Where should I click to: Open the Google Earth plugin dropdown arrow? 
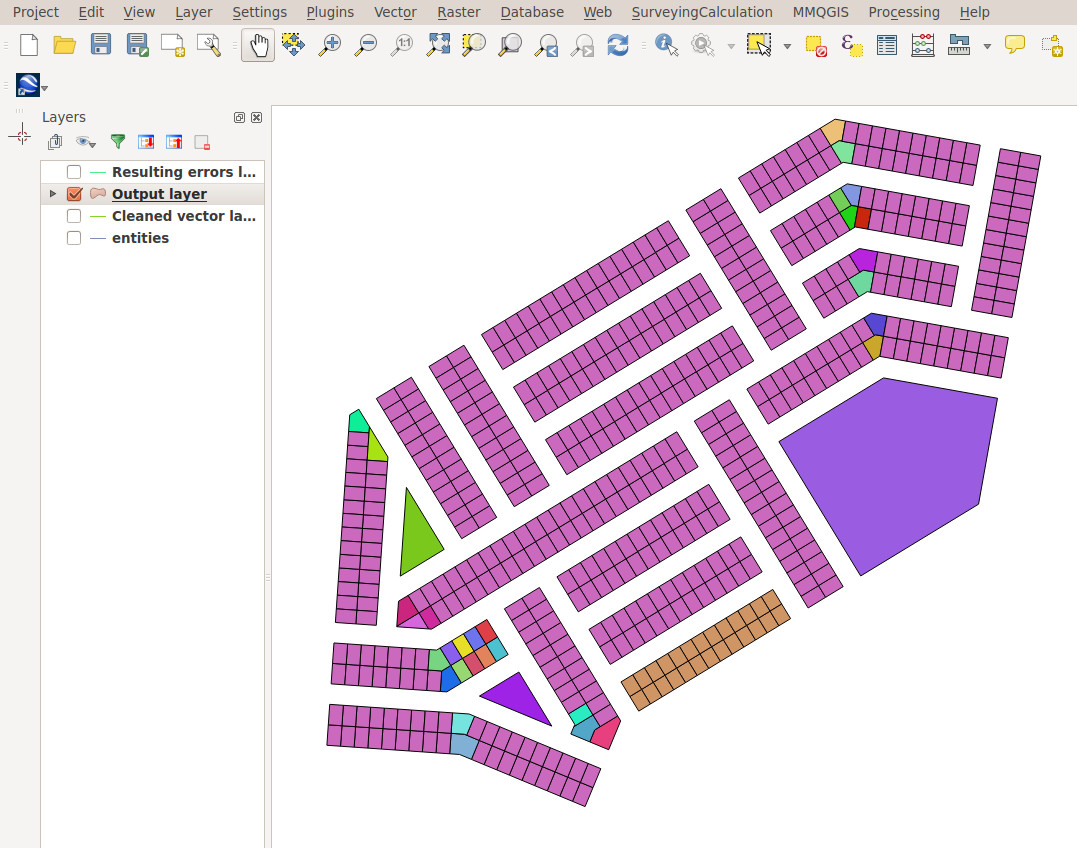pos(45,89)
